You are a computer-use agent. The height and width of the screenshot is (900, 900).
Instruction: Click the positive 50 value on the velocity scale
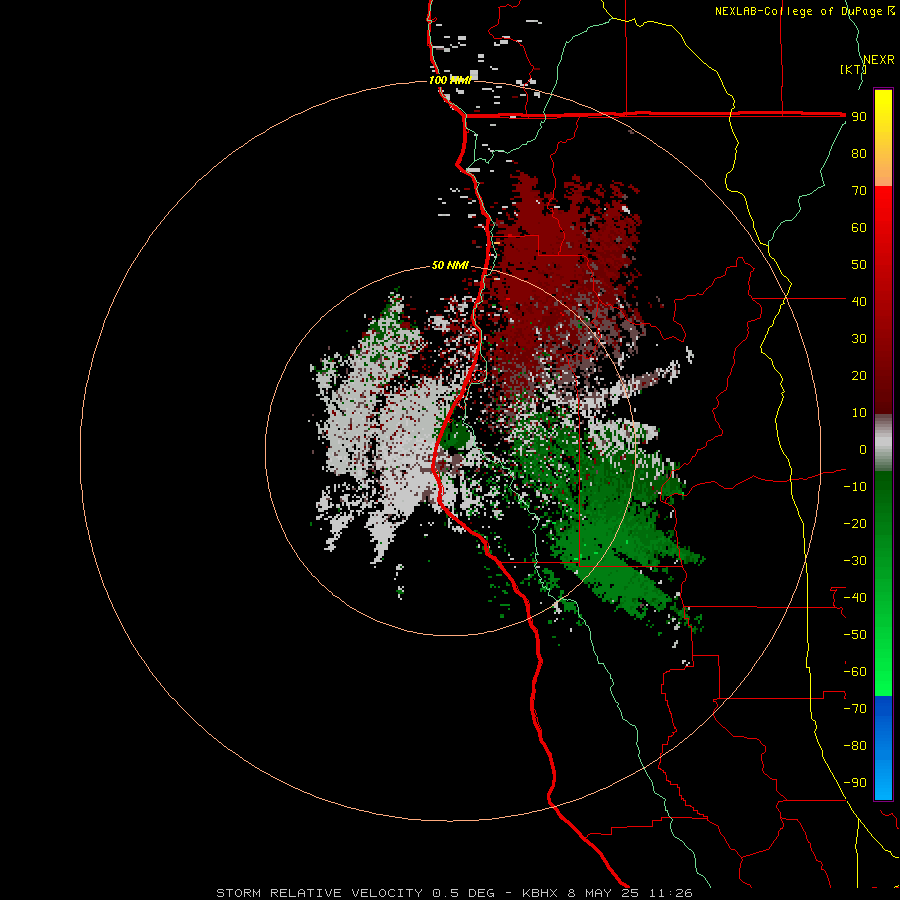click(x=859, y=265)
